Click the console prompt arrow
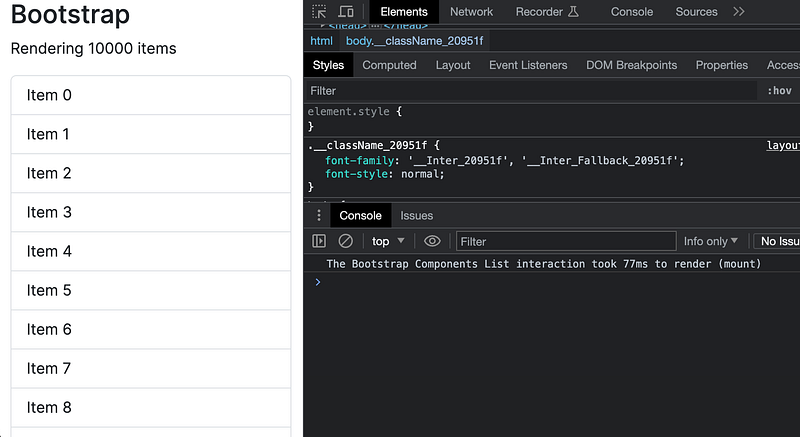Image resolution: width=800 pixels, height=437 pixels. pyautogui.click(x=318, y=282)
